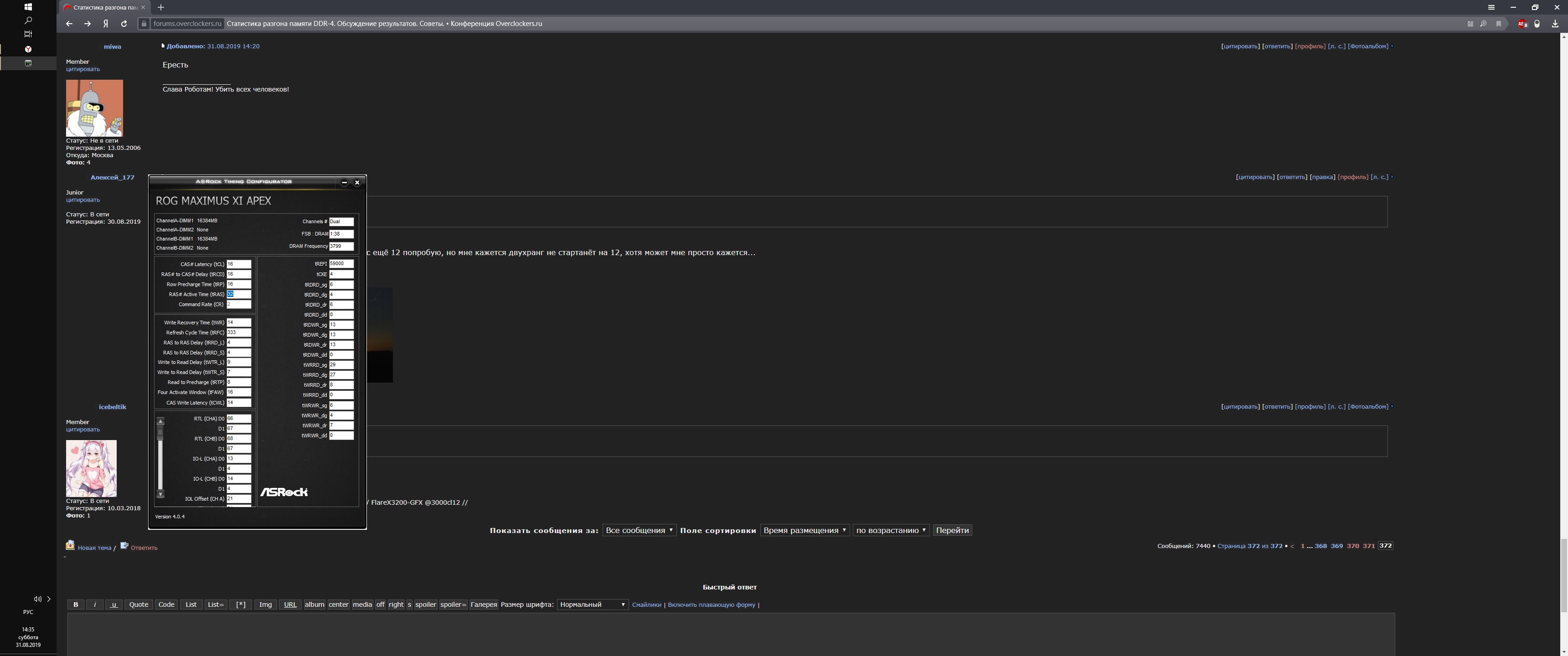Open the 'Время размещения' sort dropdown
This screenshot has width=1568, height=656.
804,530
